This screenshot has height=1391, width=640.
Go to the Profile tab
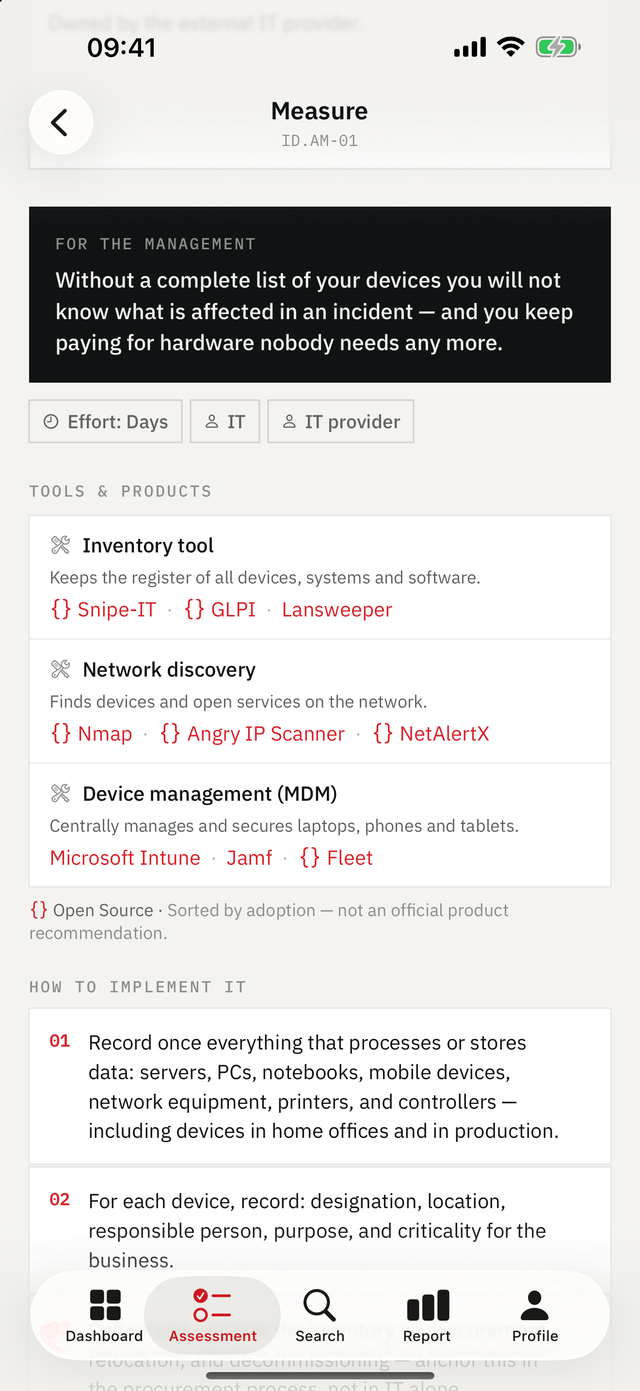point(535,1315)
